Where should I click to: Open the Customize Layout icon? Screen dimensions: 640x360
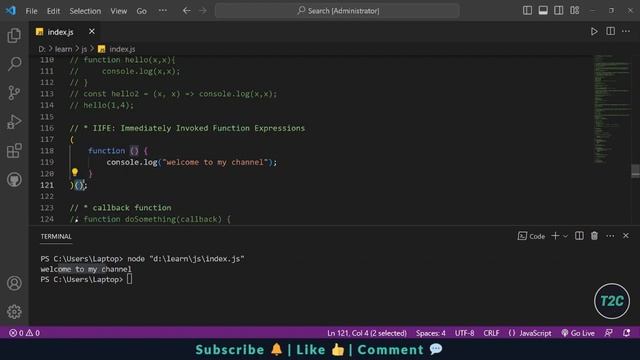pos(574,11)
